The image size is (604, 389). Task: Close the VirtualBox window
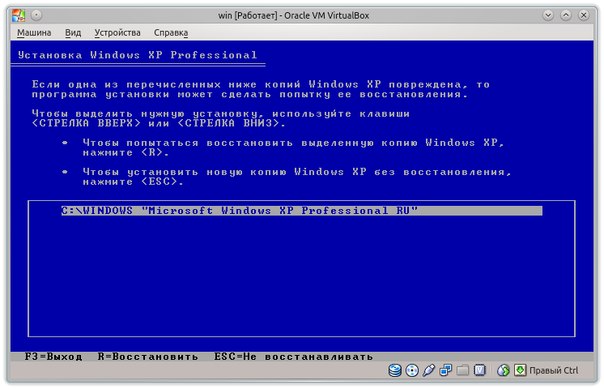(x=584, y=15)
